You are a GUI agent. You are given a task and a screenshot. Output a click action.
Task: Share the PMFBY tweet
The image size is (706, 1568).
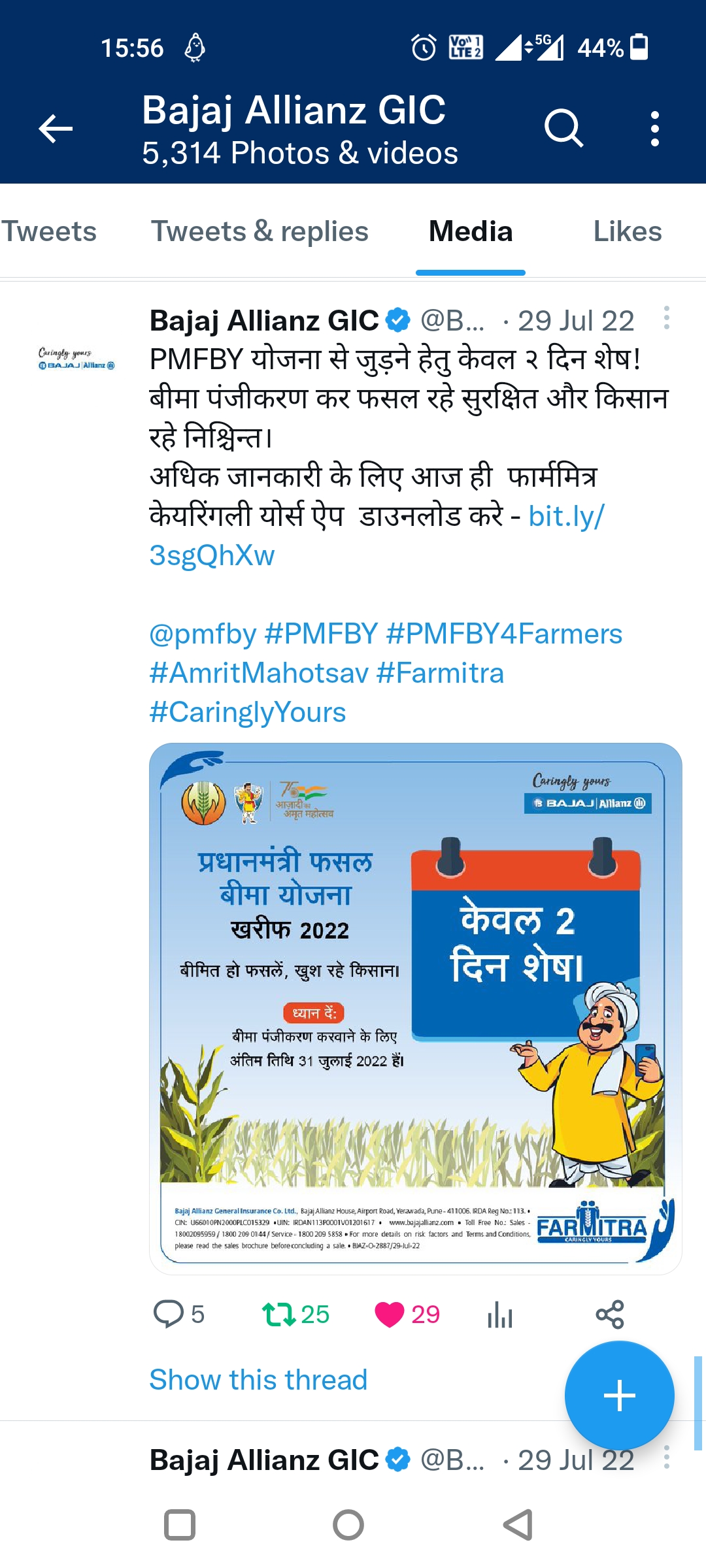610,1314
